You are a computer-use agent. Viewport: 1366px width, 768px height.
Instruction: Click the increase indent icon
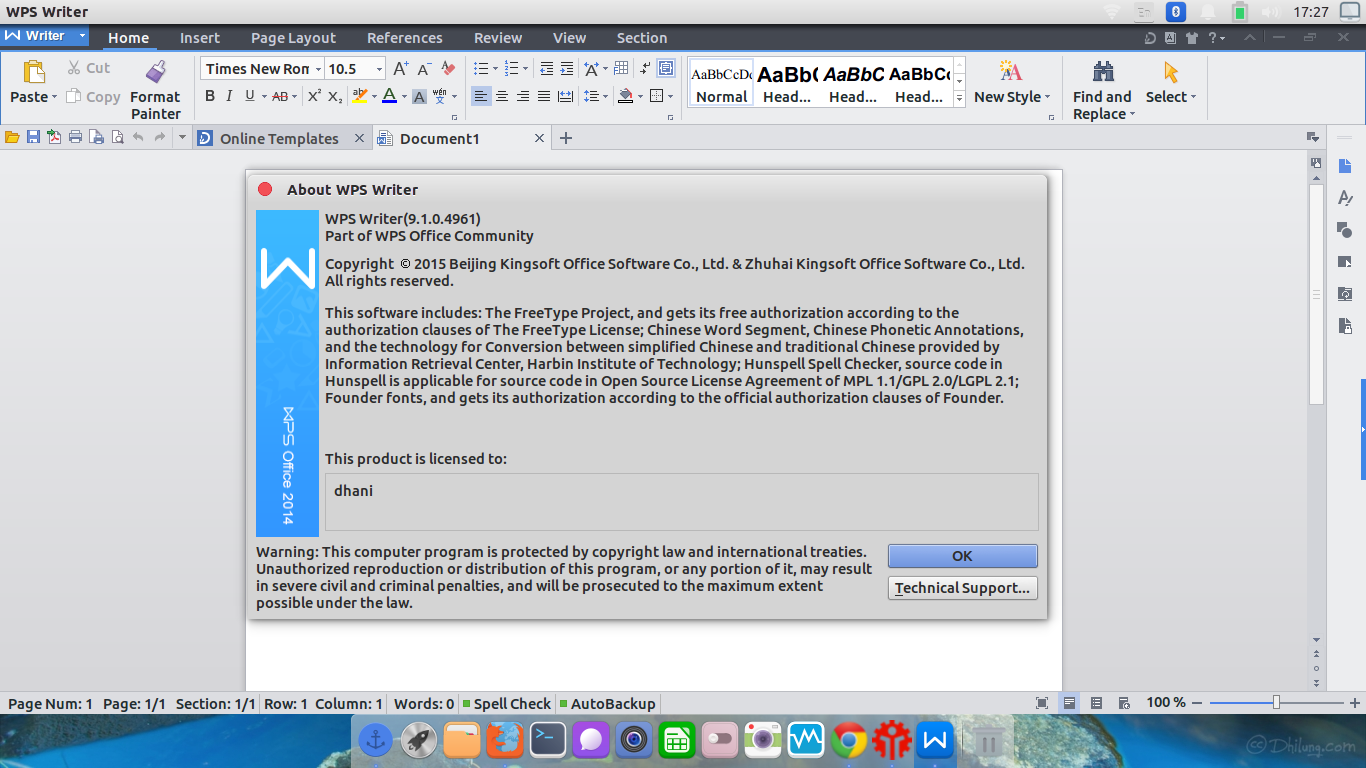click(x=567, y=69)
